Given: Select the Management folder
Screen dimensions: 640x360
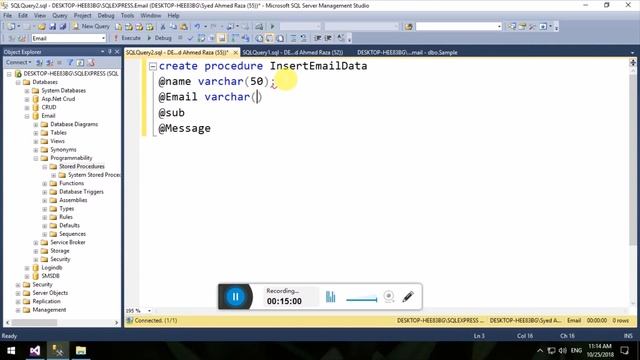Looking at the screenshot, I should click(x=49, y=310).
